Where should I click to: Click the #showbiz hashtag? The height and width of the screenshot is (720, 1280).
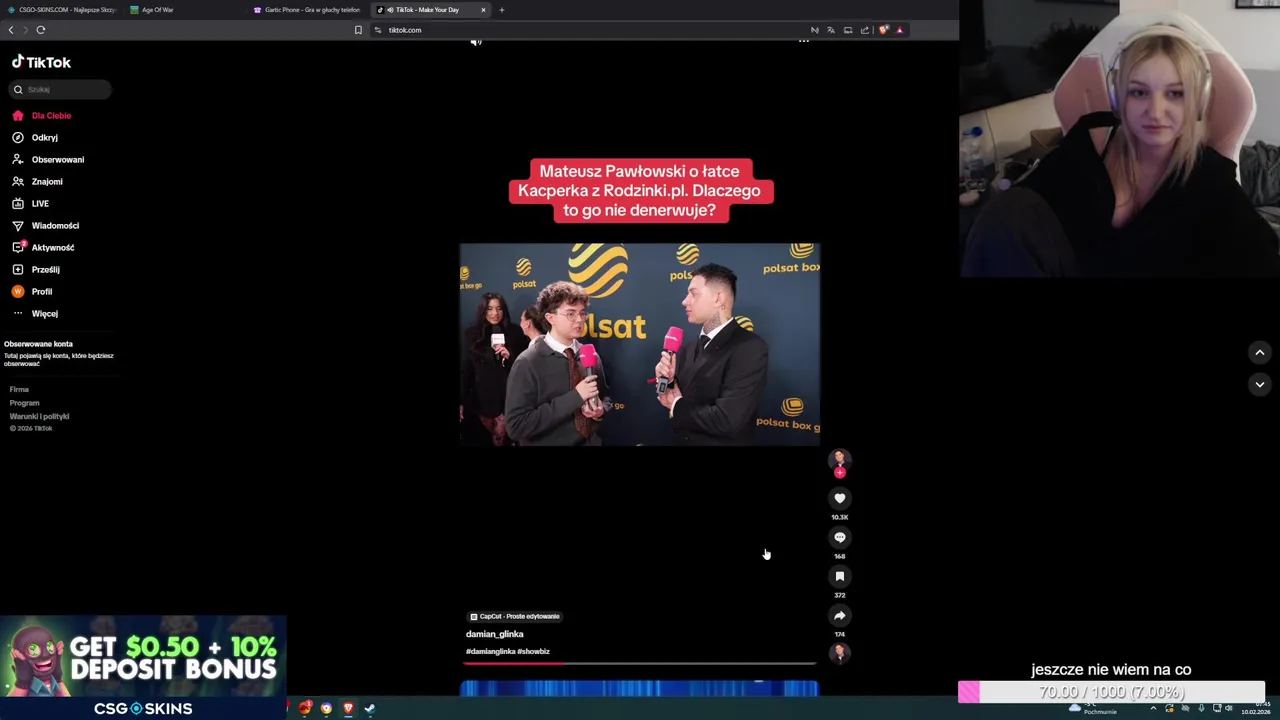[534, 651]
